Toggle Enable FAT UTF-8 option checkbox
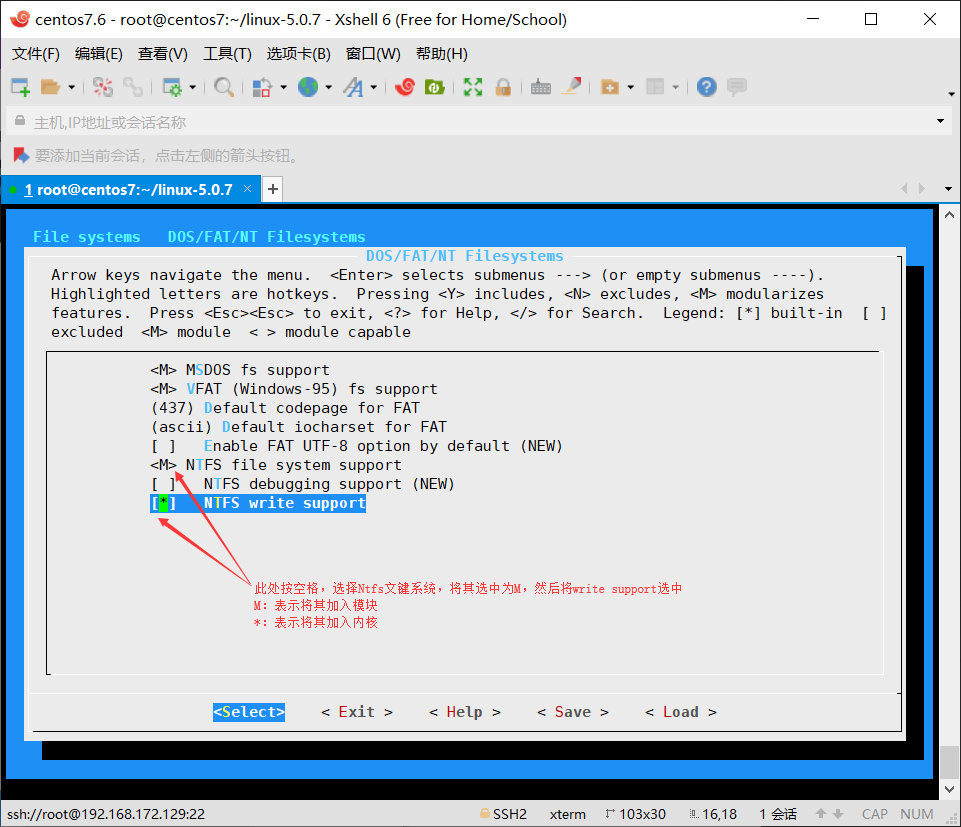This screenshot has height=827, width=961. (x=164, y=446)
